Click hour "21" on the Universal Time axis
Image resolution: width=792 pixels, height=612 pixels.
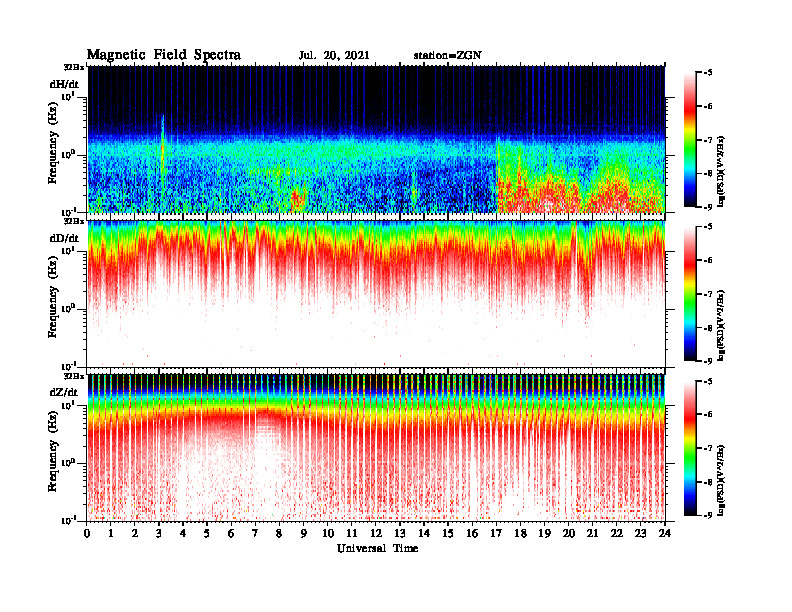tap(592, 533)
